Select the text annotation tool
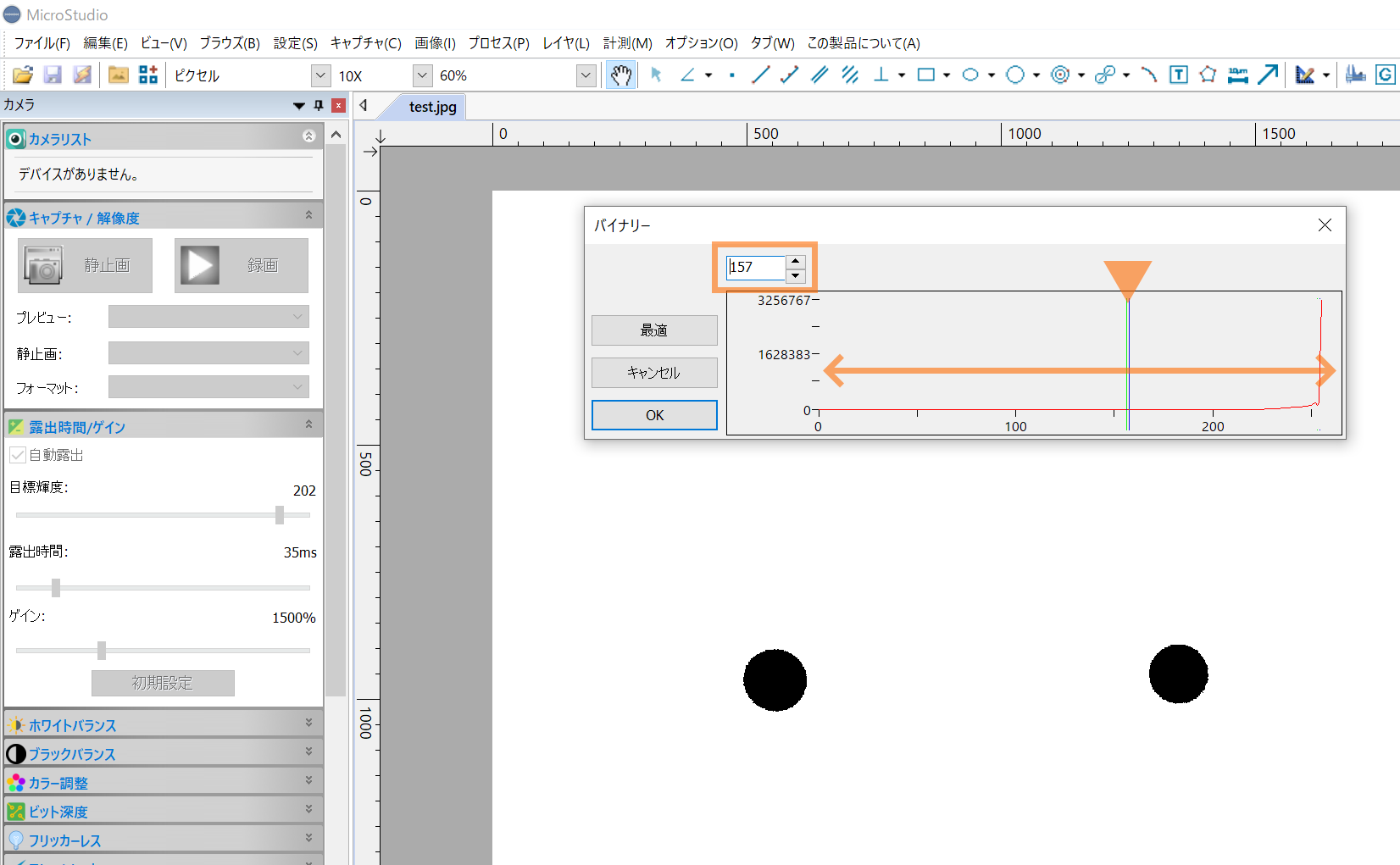Screen dimensions: 1400x865 [x=1178, y=75]
